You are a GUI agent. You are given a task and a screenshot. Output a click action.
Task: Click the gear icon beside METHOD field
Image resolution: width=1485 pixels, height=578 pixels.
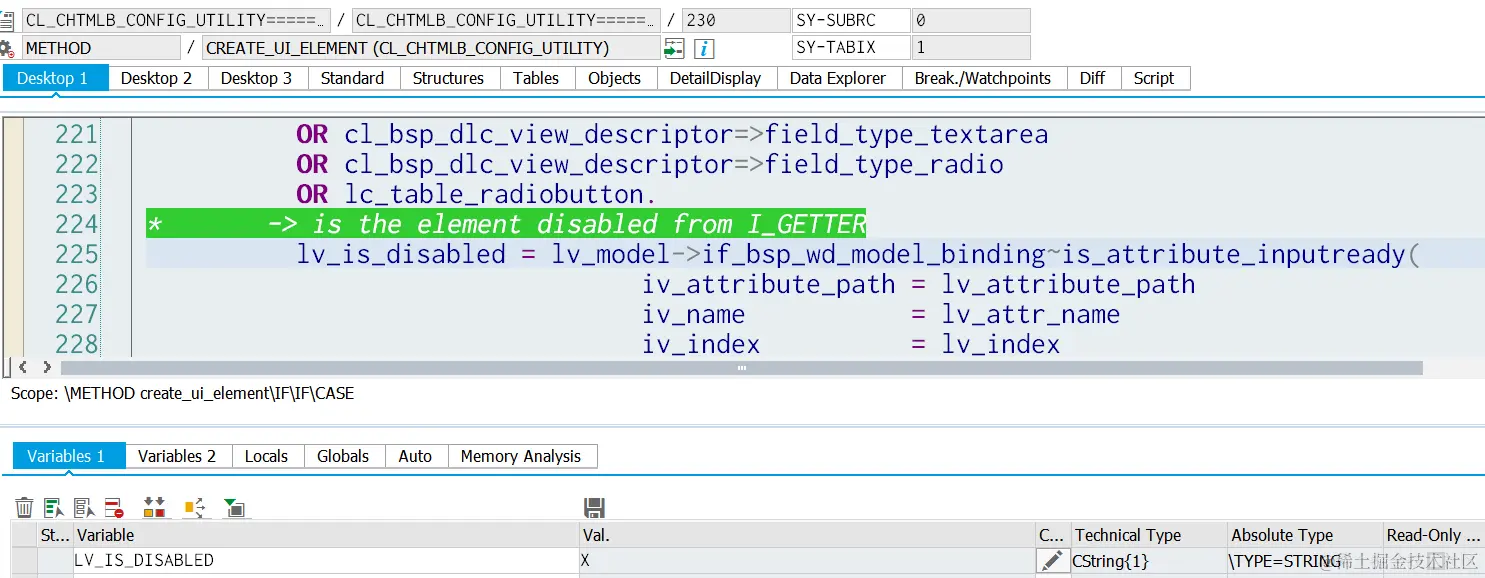click(8, 48)
